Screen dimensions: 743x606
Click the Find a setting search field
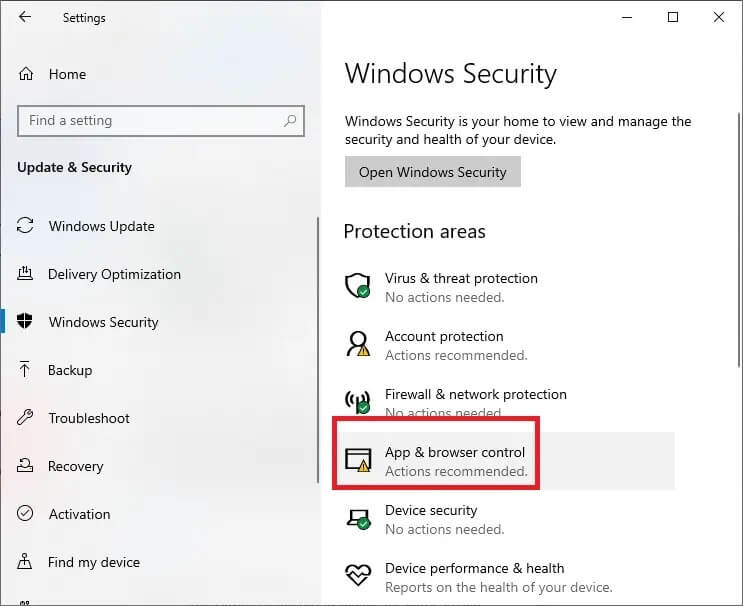tap(161, 121)
